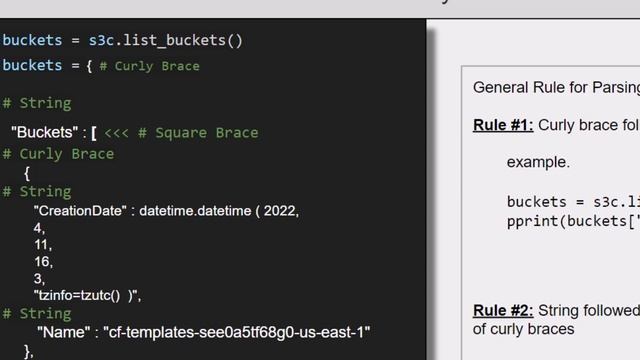
Task: Select the "Name" key string
Action: (63, 332)
